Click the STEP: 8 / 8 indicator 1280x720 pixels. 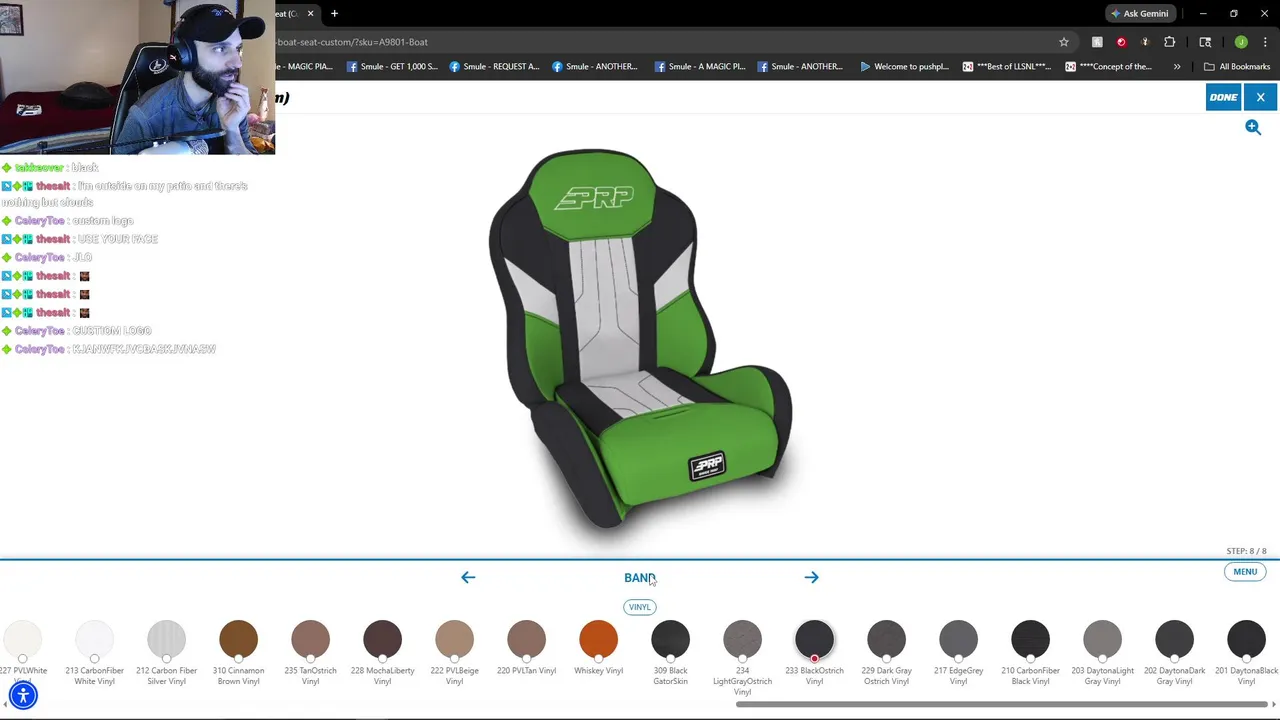(1246, 551)
